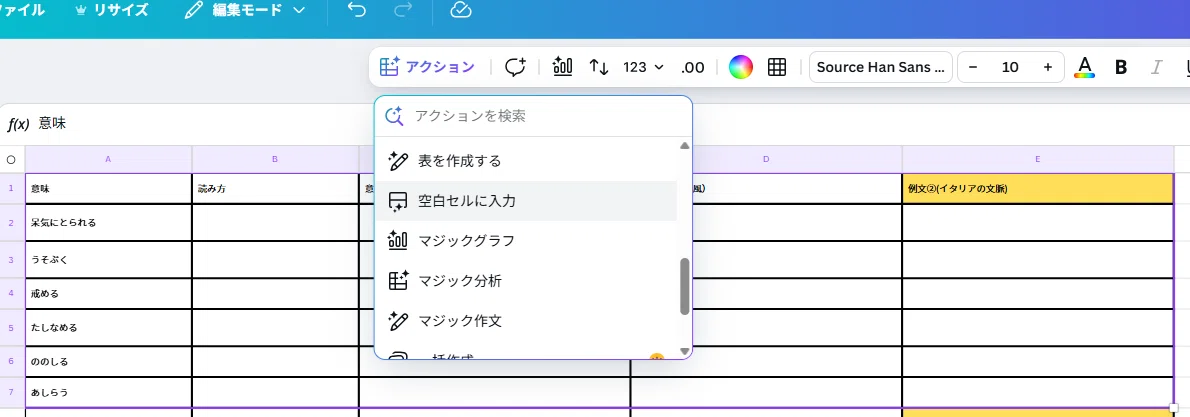Select row 4 header
The height and width of the screenshot is (417, 1190).
(11, 293)
